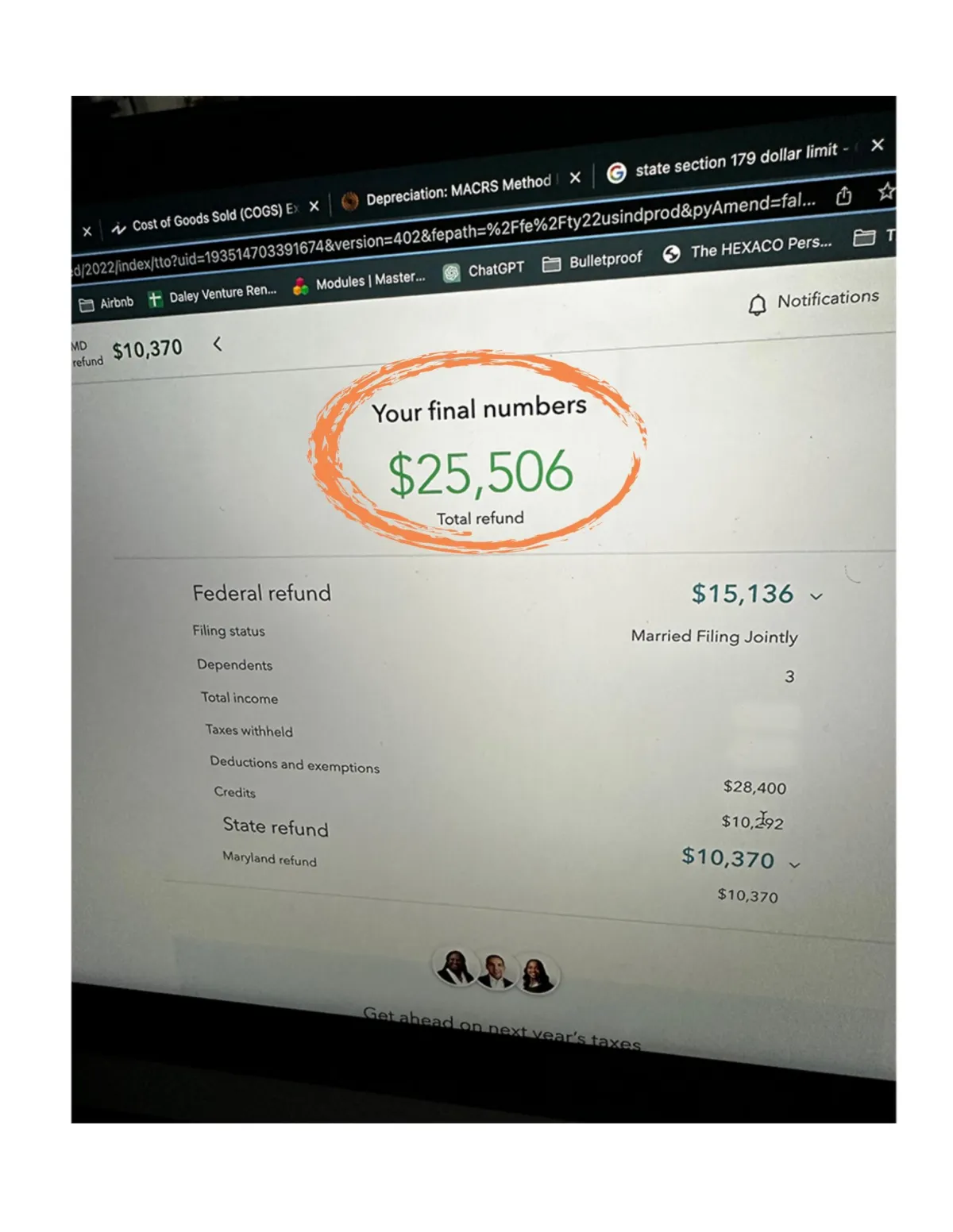Collapse the State refund details chevron

coord(794,864)
